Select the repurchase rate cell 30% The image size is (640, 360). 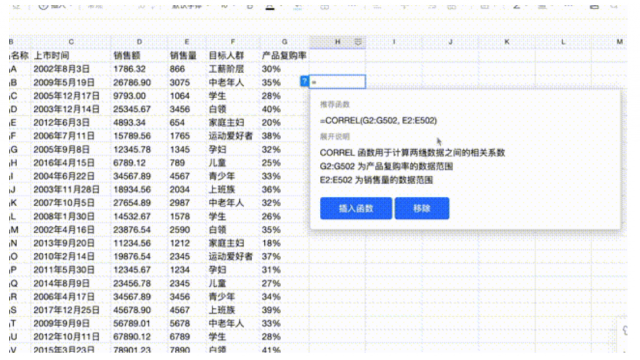click(284, 69)
